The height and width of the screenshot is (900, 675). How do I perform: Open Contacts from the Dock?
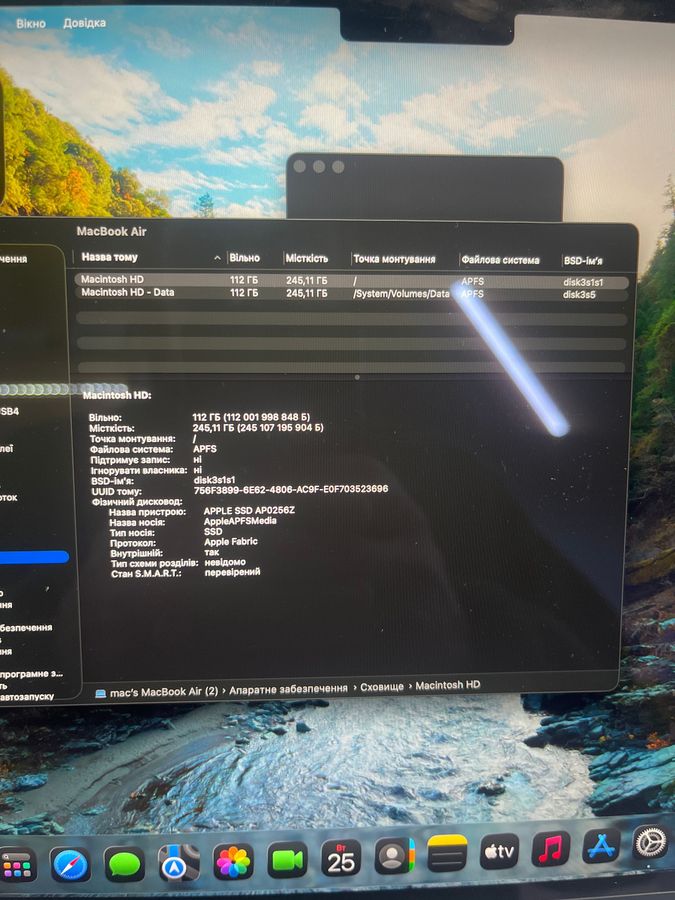(394, 856)
